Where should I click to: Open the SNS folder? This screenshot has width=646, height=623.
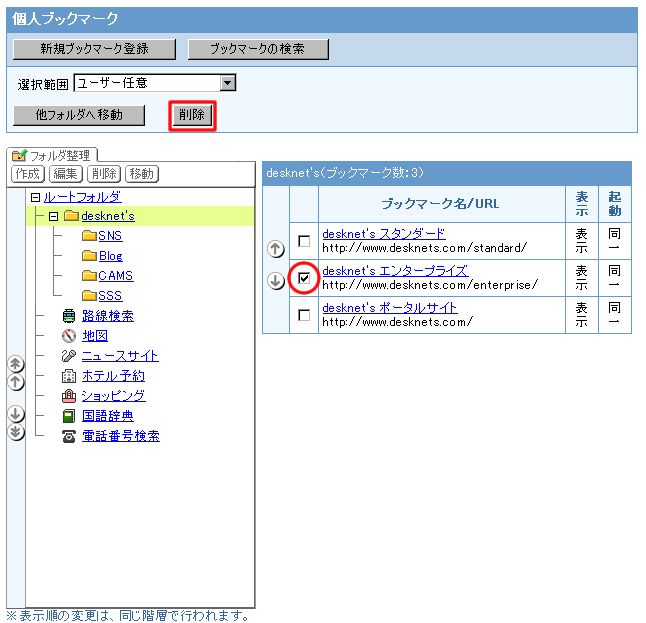[x=110, y=236]
